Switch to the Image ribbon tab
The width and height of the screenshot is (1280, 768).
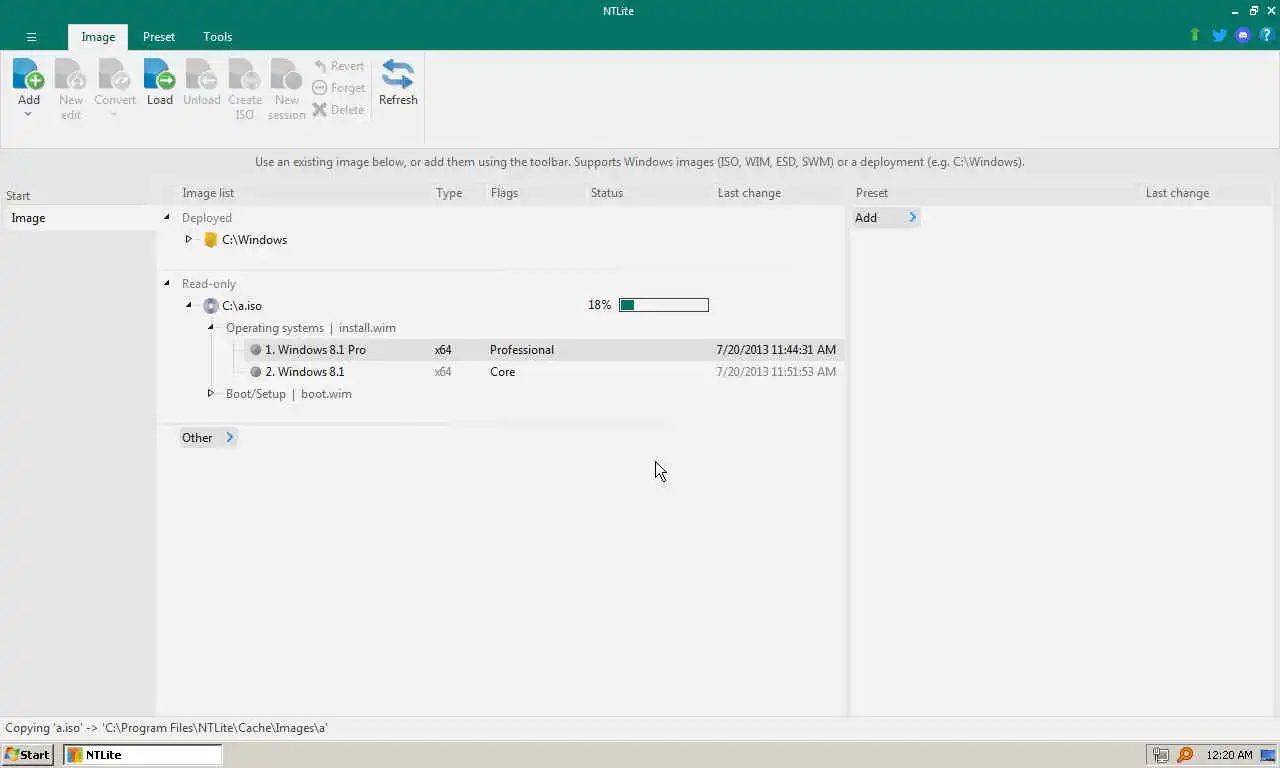click(98, 37)
